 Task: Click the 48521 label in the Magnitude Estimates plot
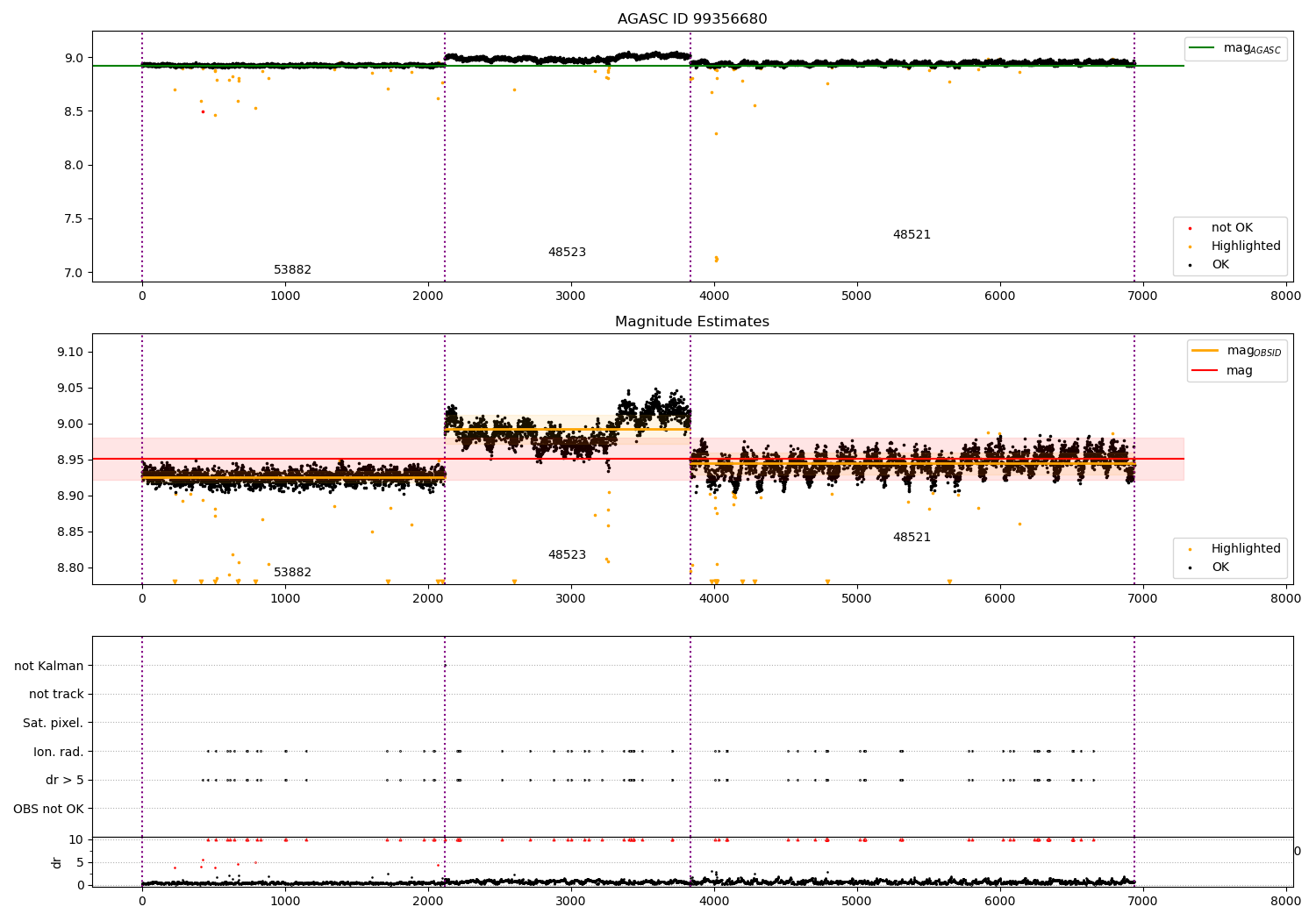point(912,538)
